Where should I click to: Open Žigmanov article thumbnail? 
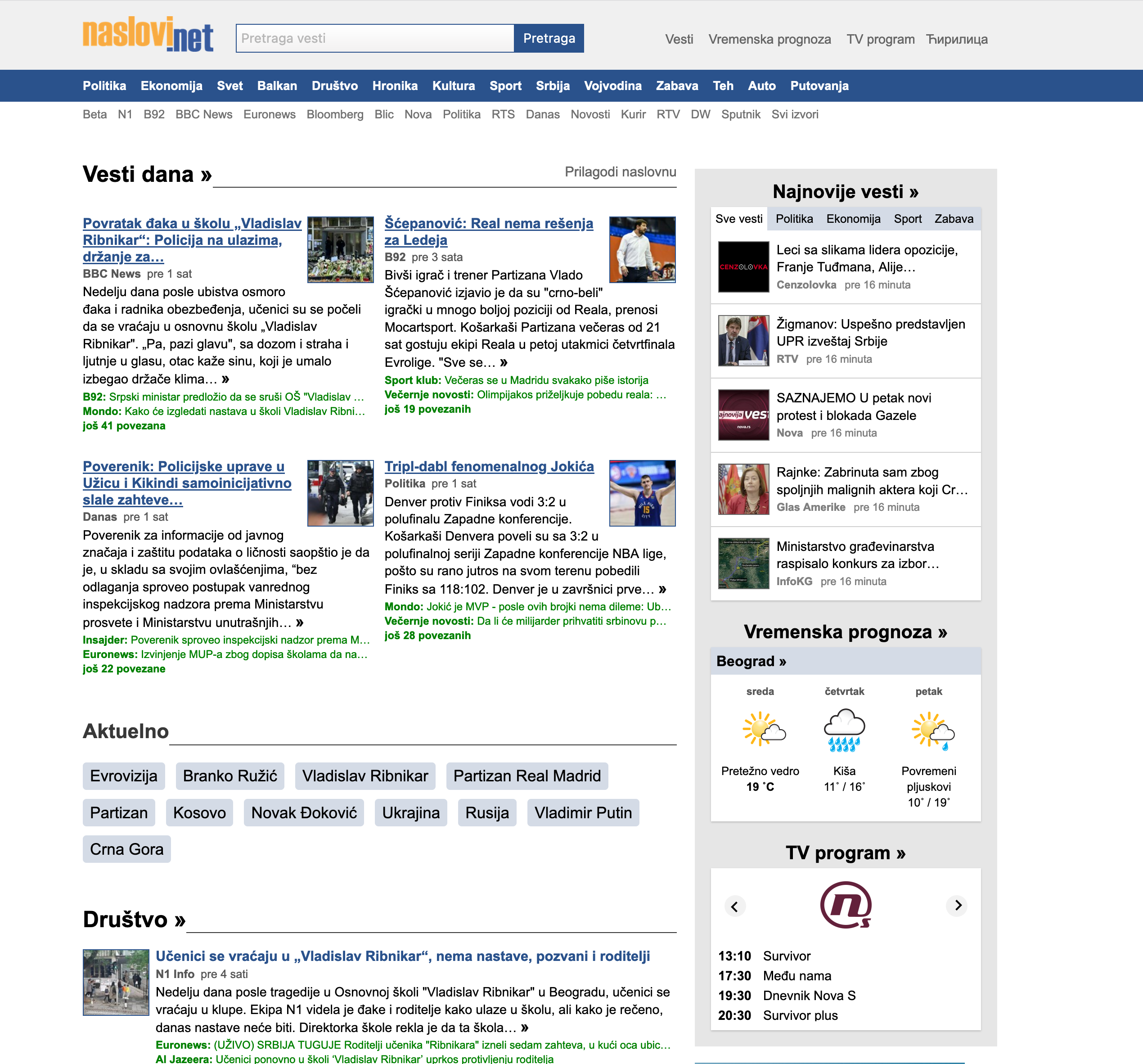(743, 340)
